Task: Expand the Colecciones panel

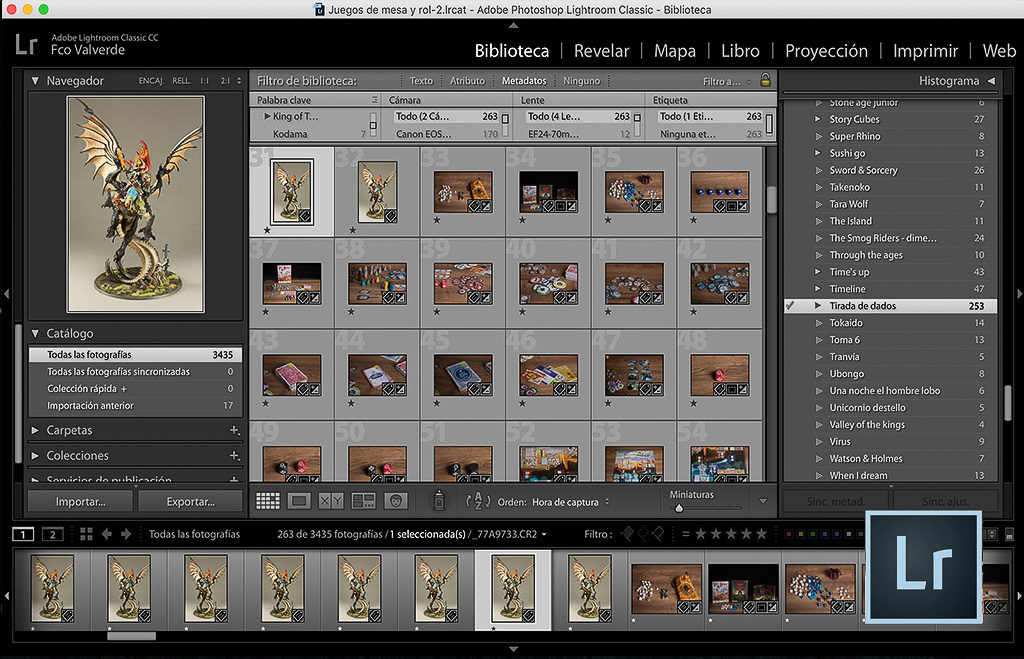Action: pos(35,456)
